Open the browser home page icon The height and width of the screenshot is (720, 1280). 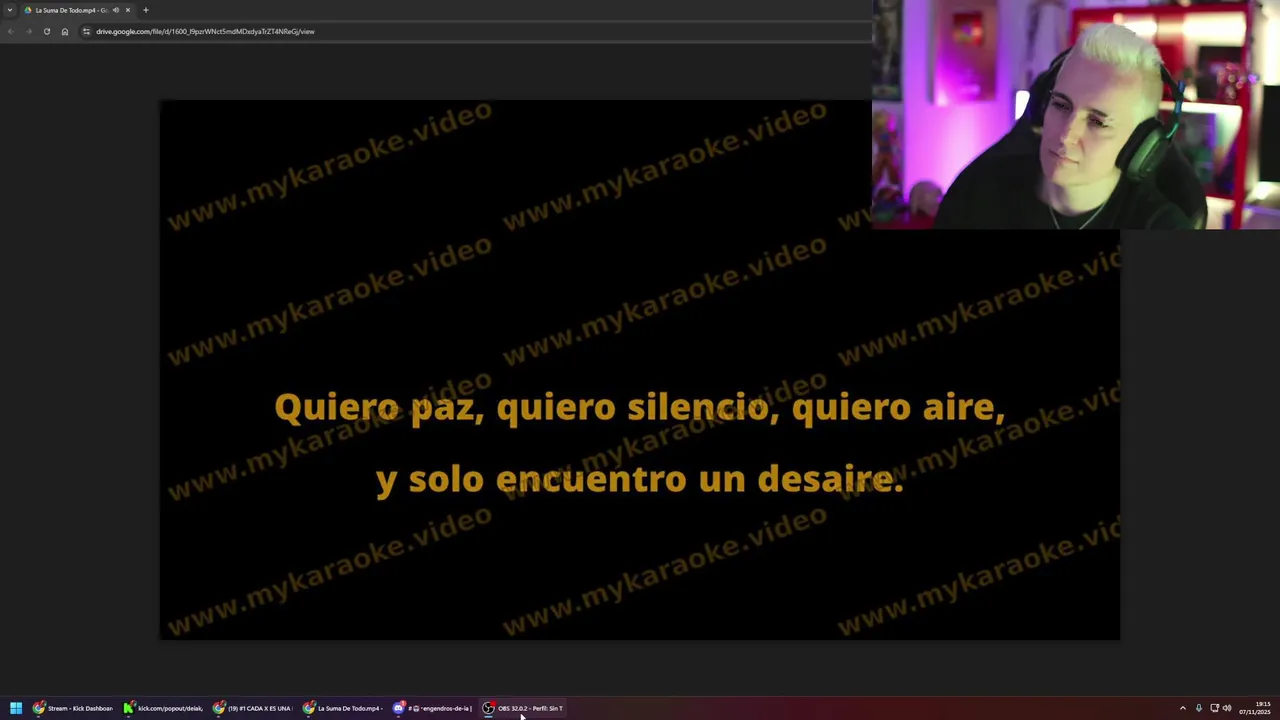coord(65,31)
